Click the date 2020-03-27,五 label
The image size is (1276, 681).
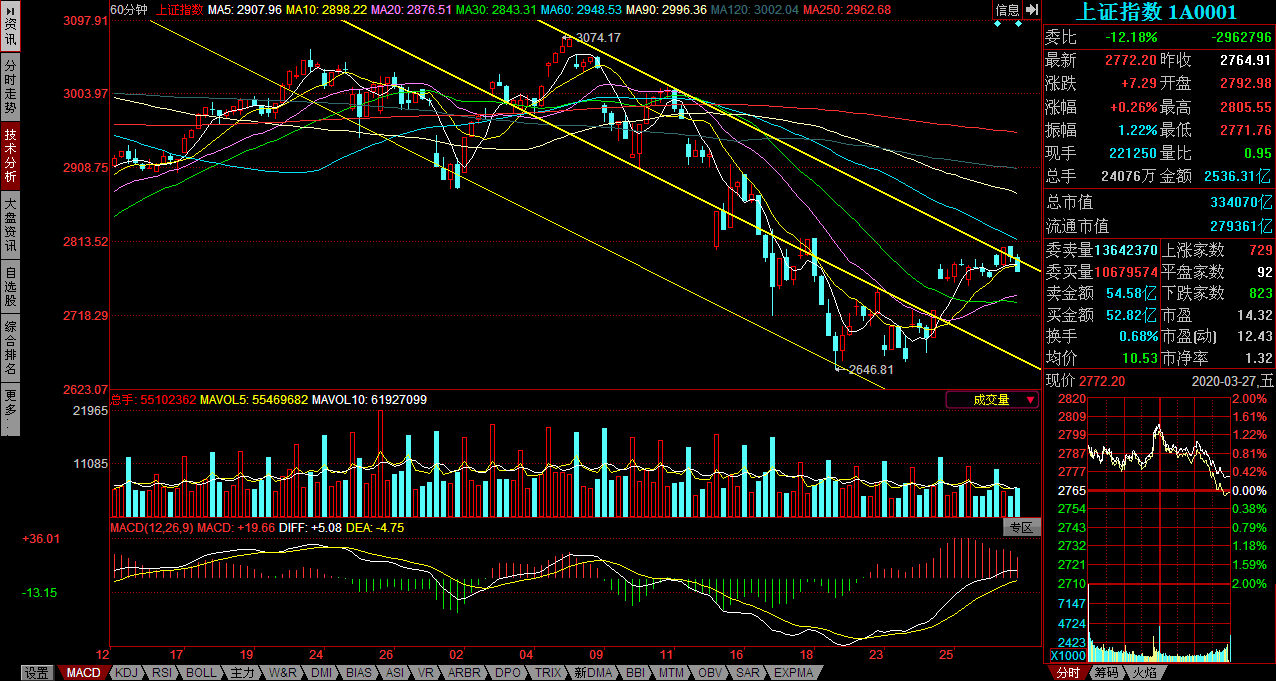1233,381
